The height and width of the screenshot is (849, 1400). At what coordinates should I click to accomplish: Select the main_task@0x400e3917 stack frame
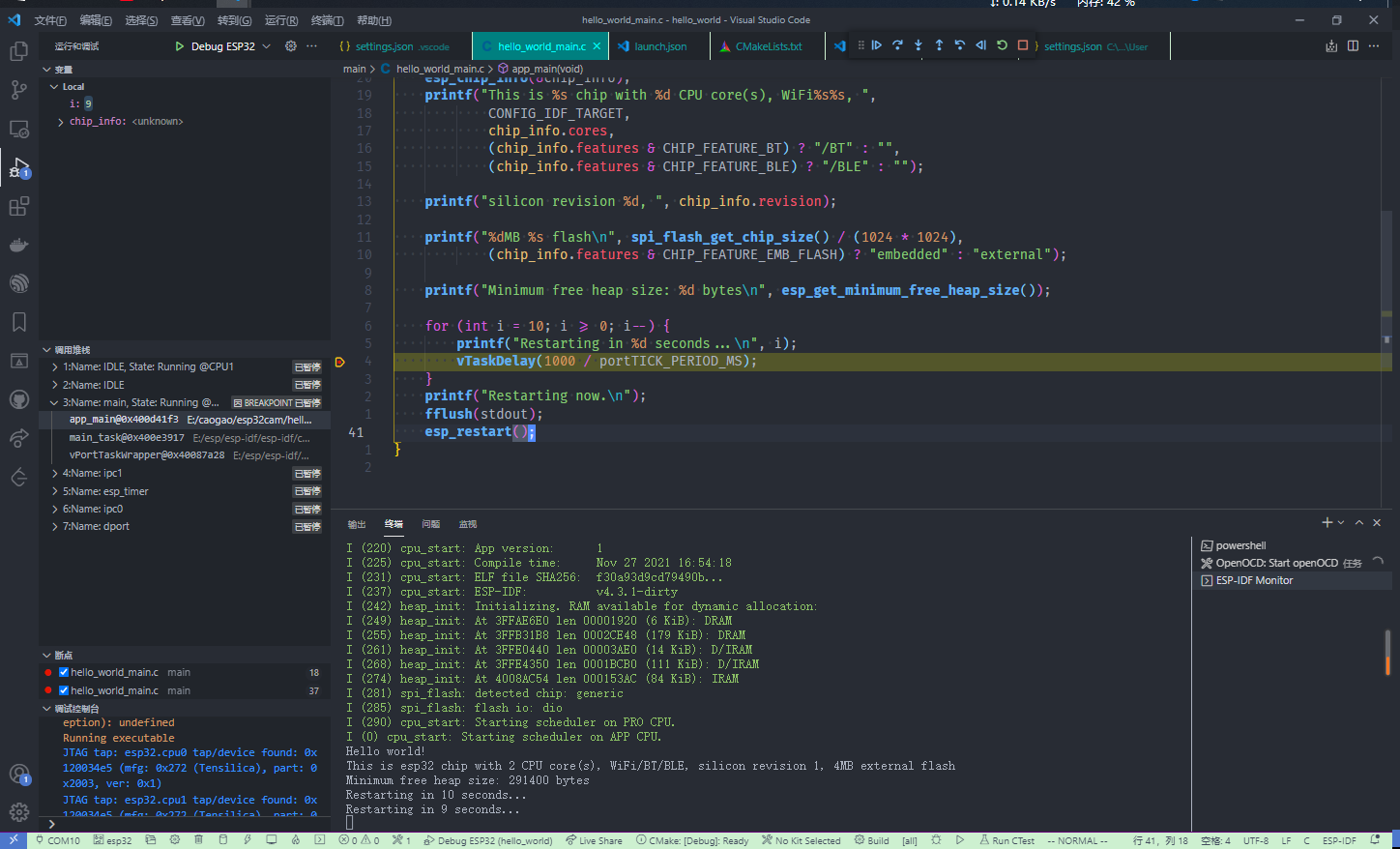tap(184, 438)
